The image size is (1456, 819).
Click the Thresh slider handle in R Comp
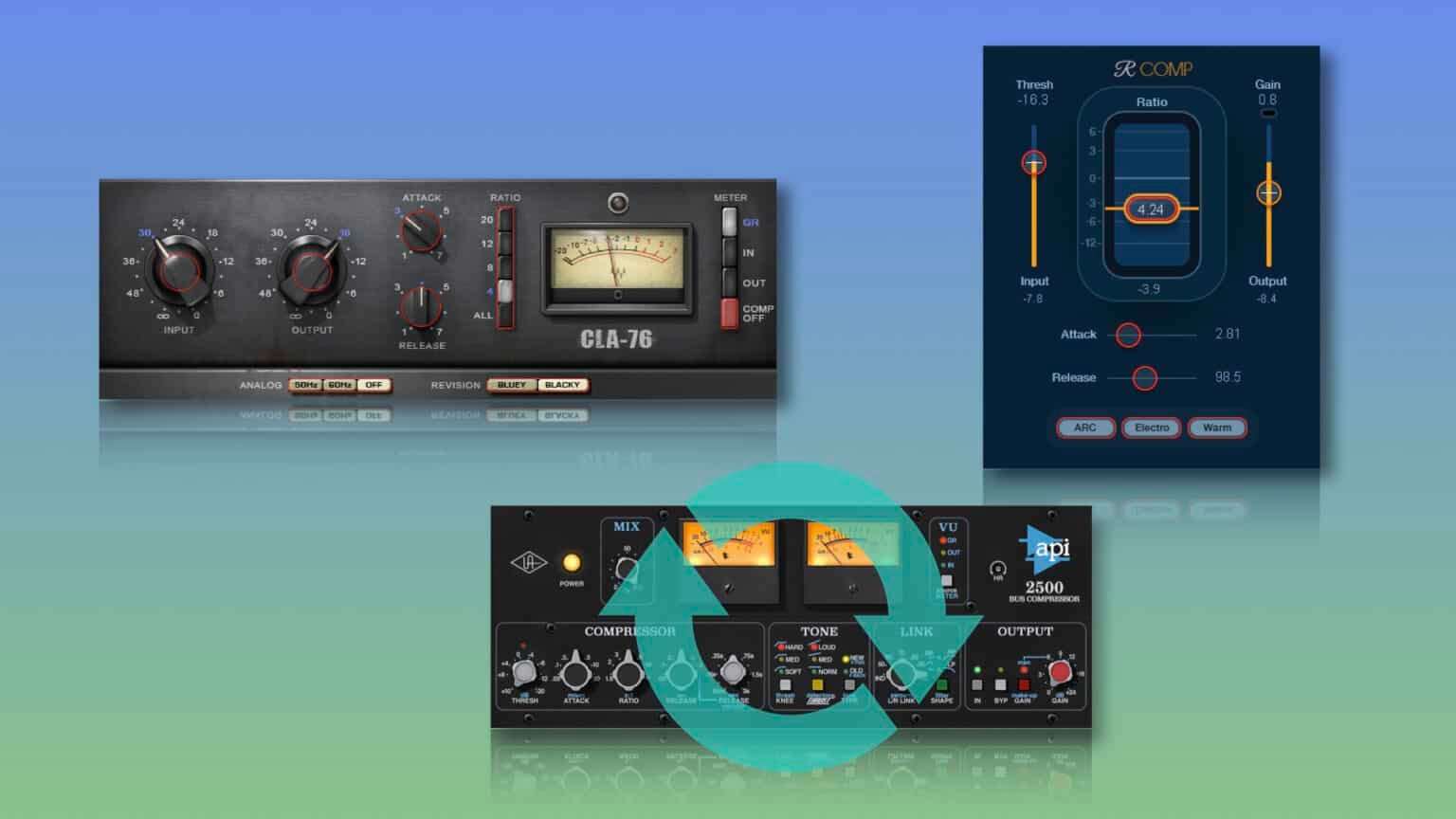tap(1033, 162)
